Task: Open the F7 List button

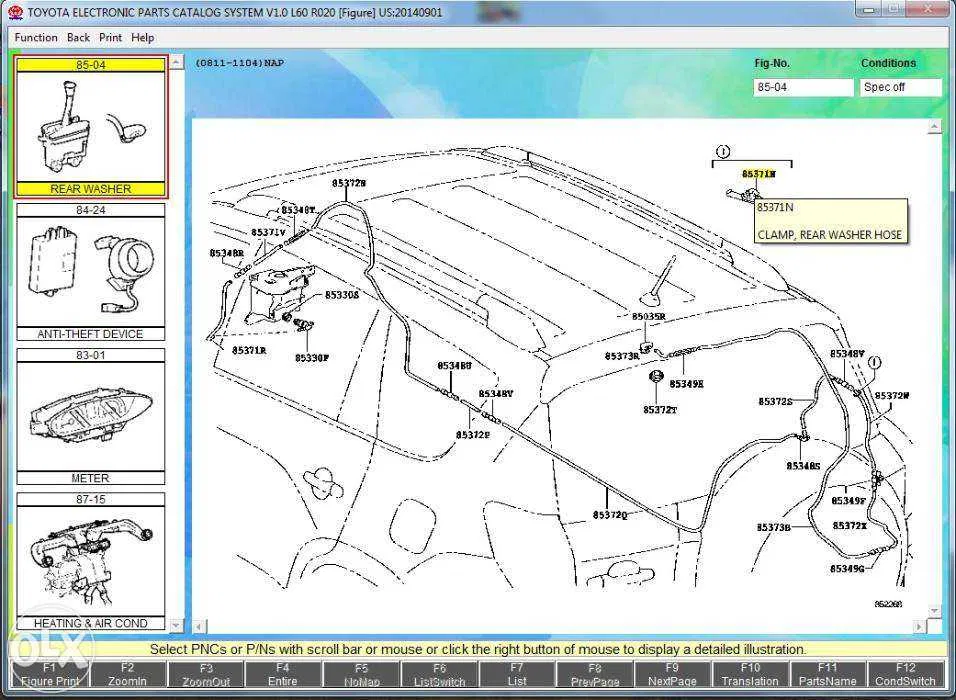Action: tap(517, 674)
